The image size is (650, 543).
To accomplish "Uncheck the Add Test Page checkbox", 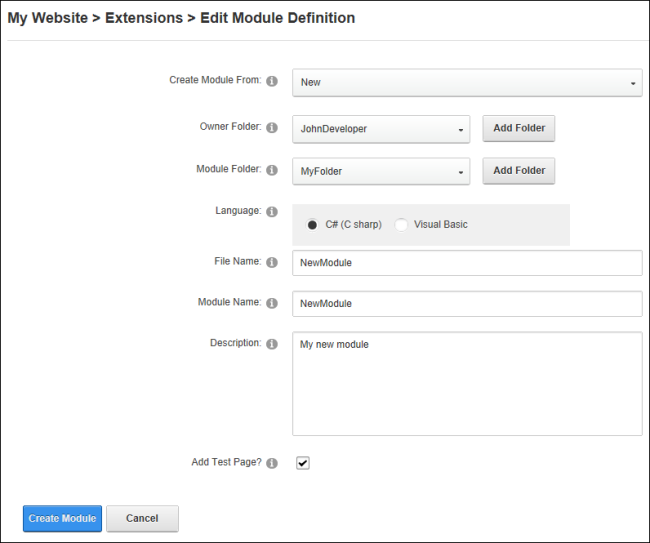I will [303, 463].
